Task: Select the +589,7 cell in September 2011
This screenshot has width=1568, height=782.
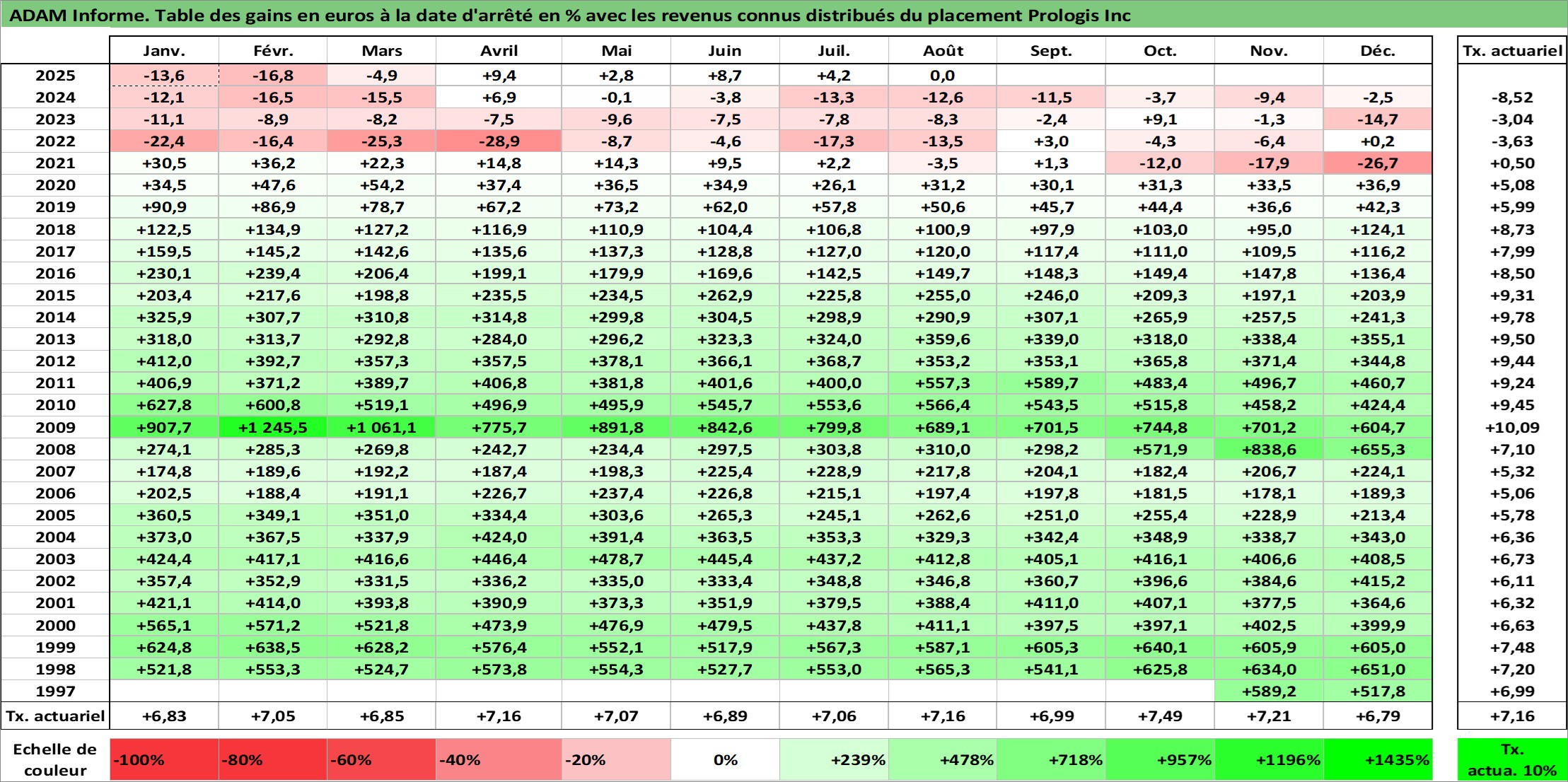Action: click(1051, 383)
